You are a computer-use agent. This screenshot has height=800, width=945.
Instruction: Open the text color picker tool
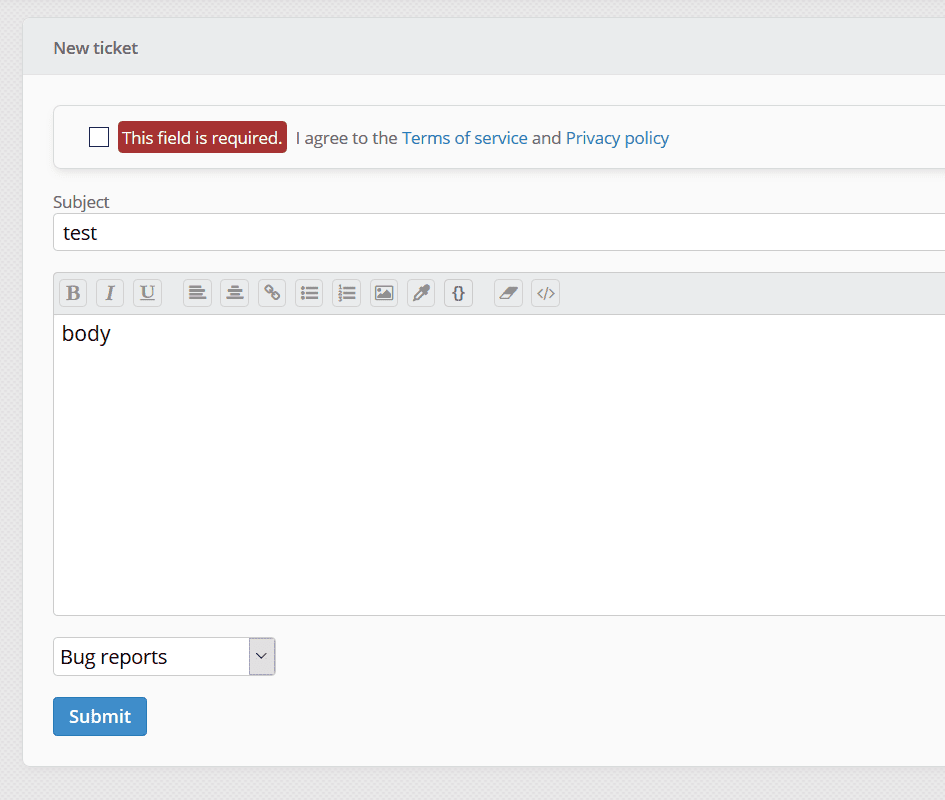pyautogui.click(x=420, y=292)
